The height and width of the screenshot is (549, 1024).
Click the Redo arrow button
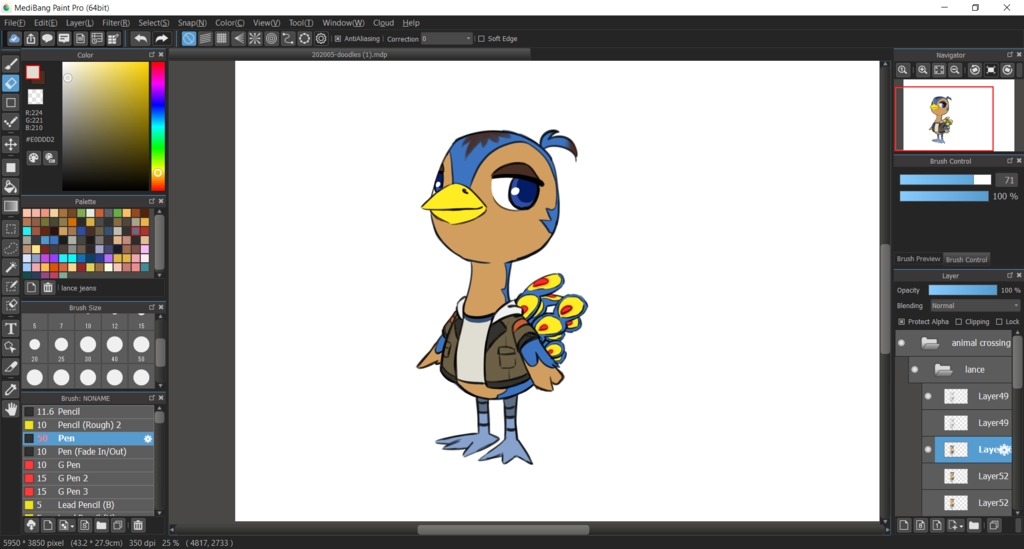click(161, 39)
